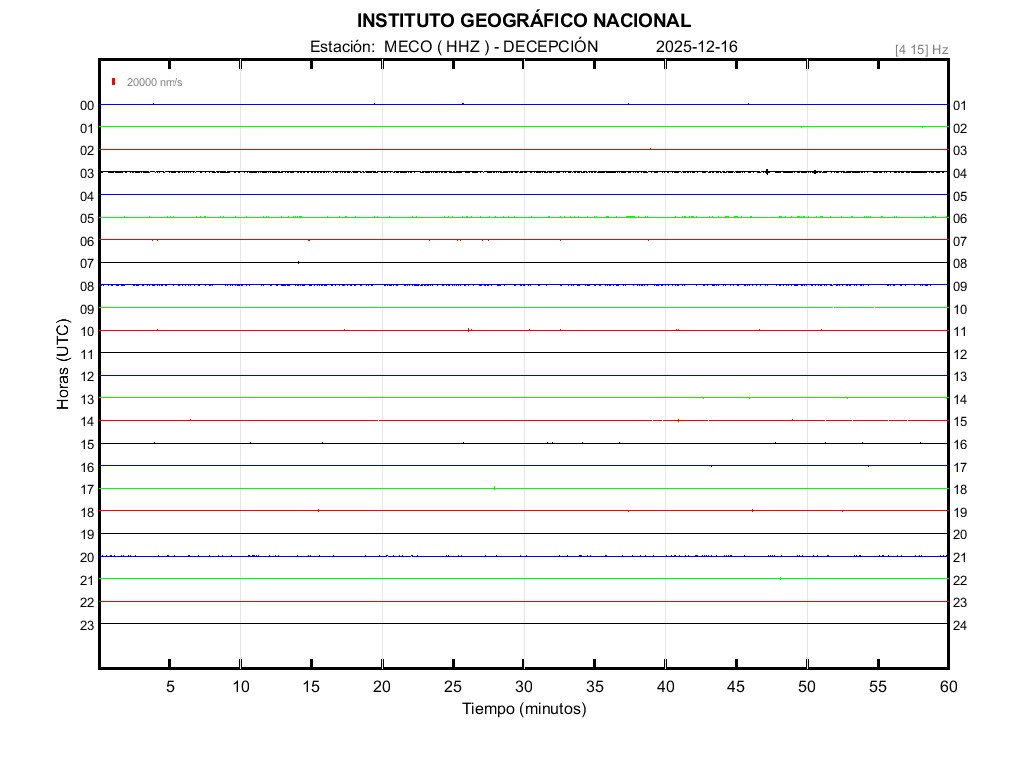Screen dimensions: 1024x768
Task: Select the INSTITUTO GEOGRÁFICO NACIONAL title
Action: click(x=523, y=20)
